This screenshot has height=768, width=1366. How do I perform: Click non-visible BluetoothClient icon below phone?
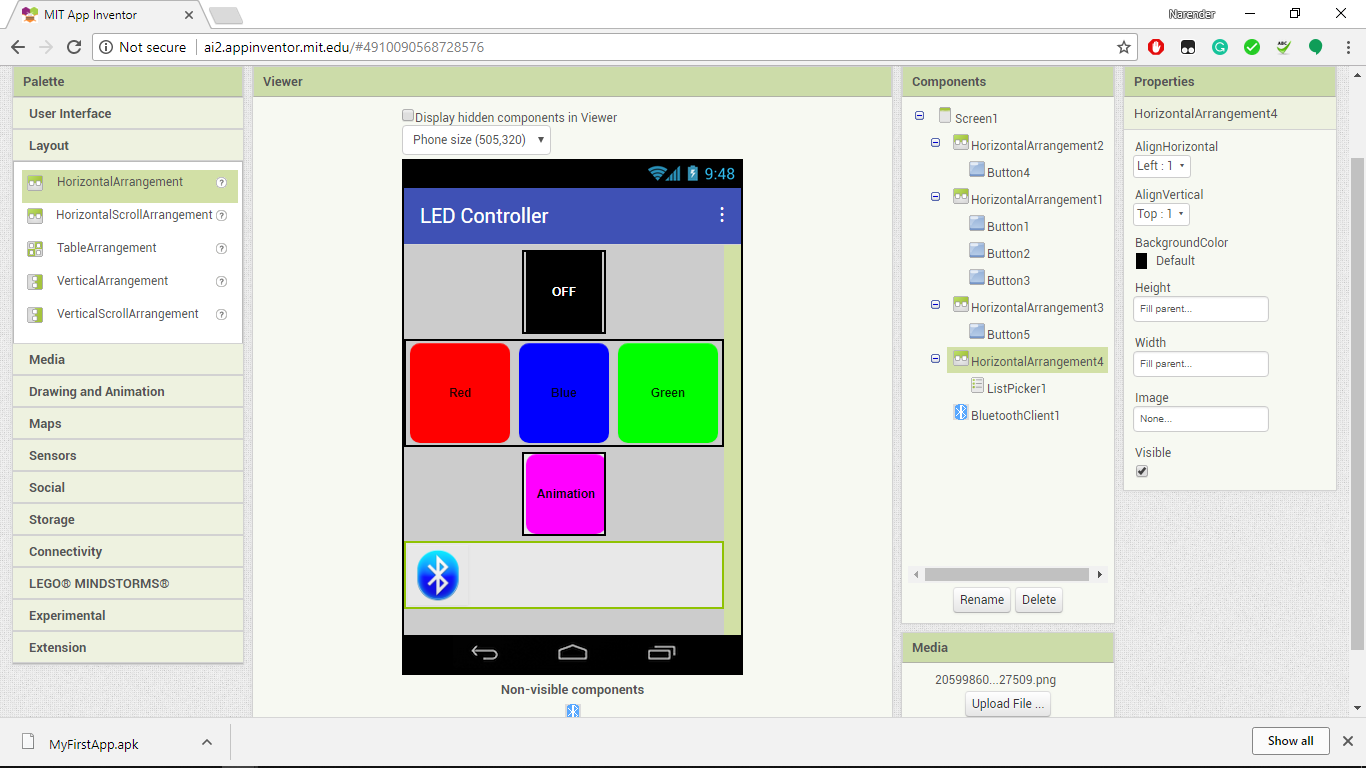(573, 710)
